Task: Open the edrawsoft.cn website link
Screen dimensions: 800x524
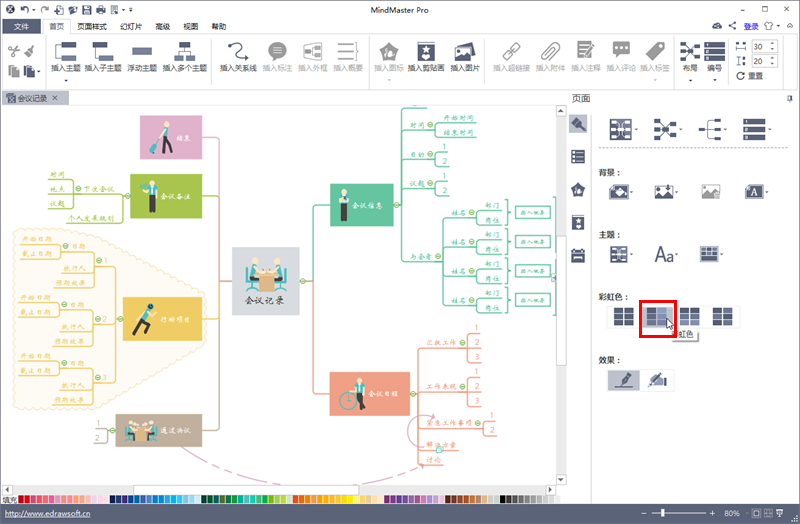Action: coord(47,513)
